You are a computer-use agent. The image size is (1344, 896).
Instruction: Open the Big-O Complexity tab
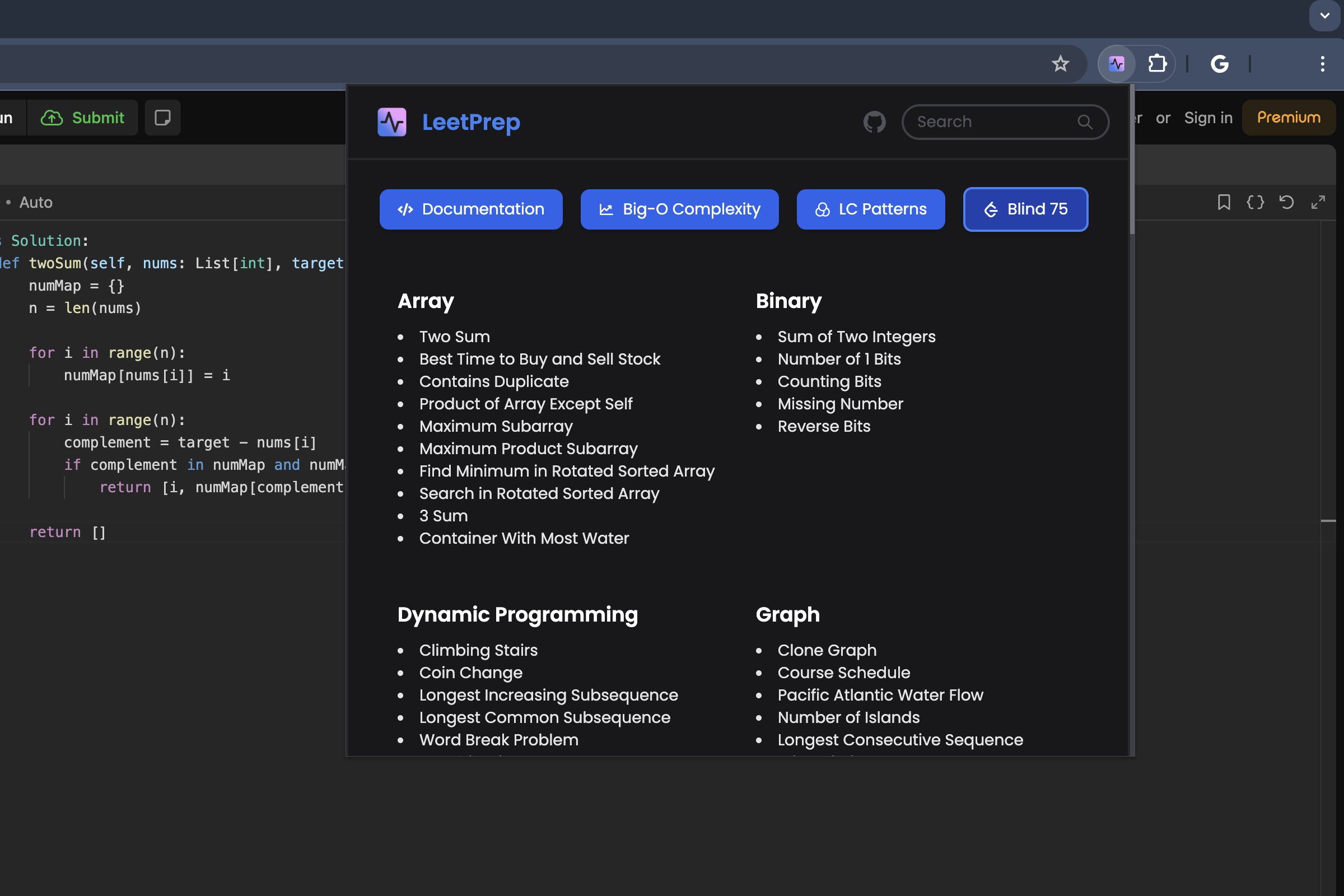coord(679,209)
